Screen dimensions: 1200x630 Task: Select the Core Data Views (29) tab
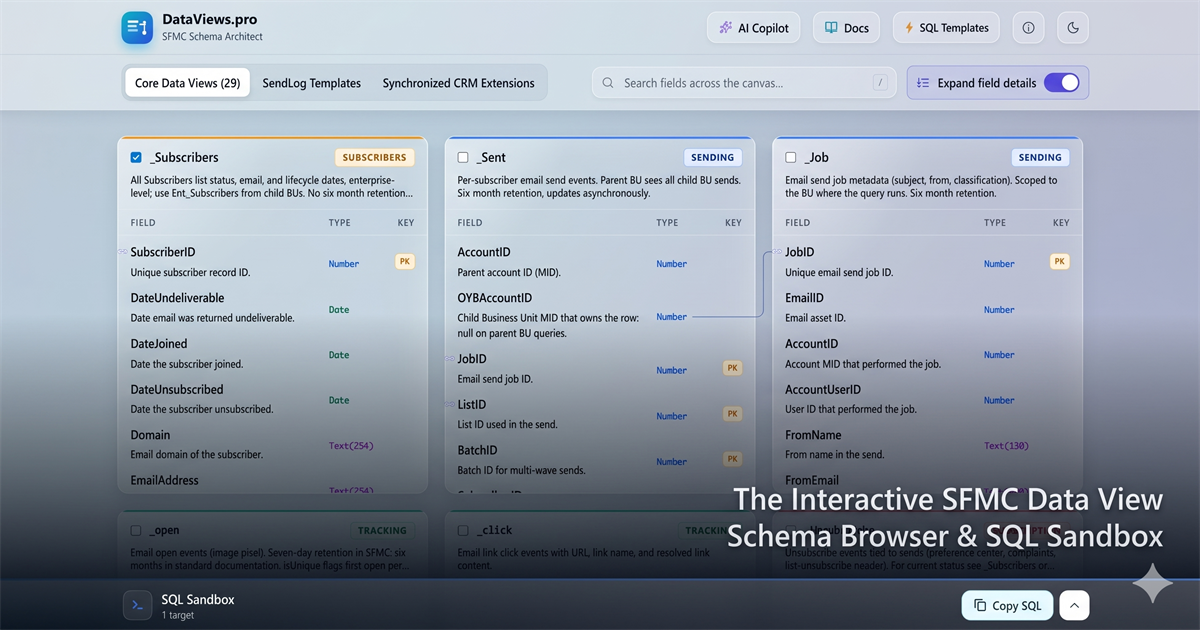point(187,83)
